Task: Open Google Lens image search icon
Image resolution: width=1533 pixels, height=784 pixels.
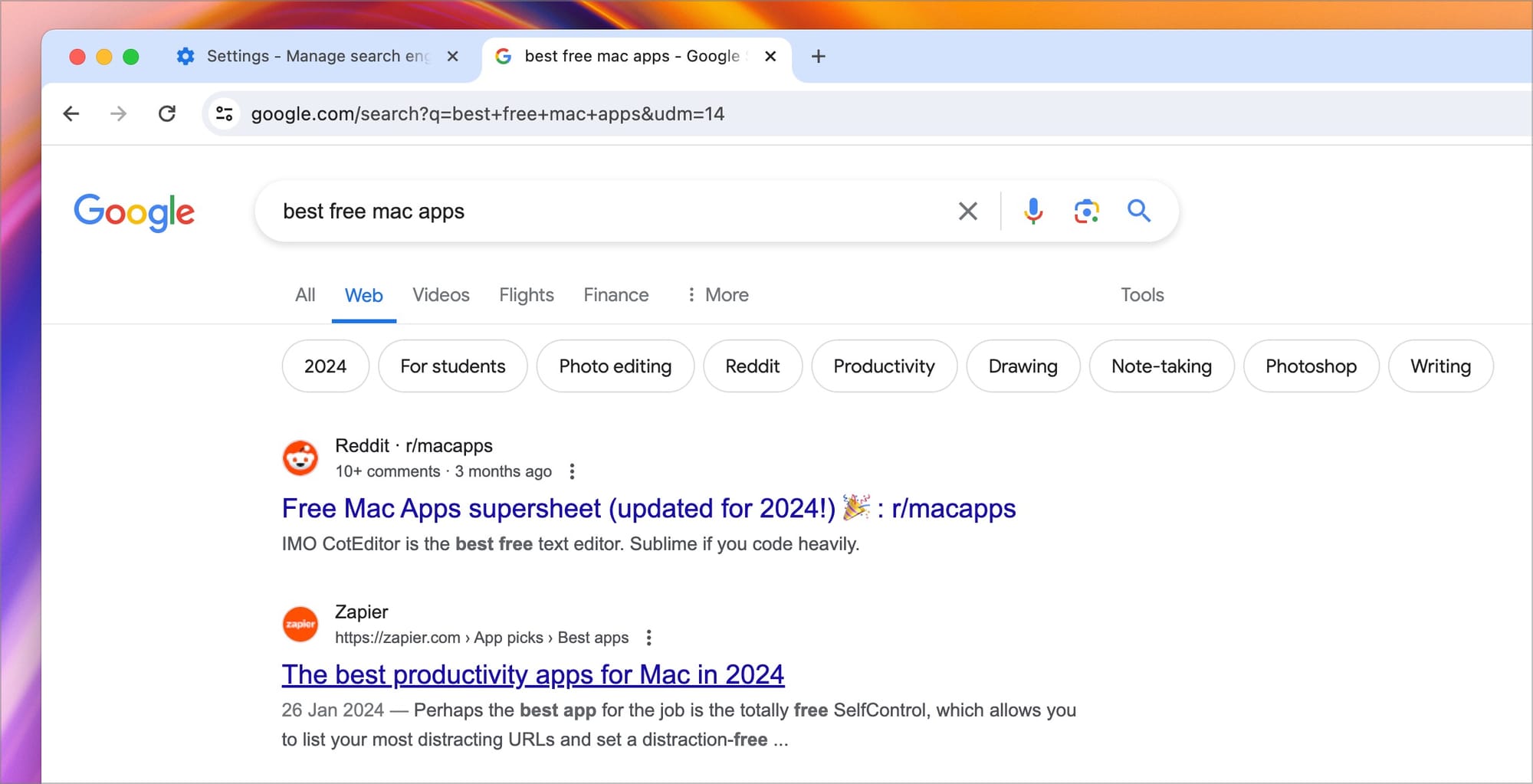Action: point(1086,212)
